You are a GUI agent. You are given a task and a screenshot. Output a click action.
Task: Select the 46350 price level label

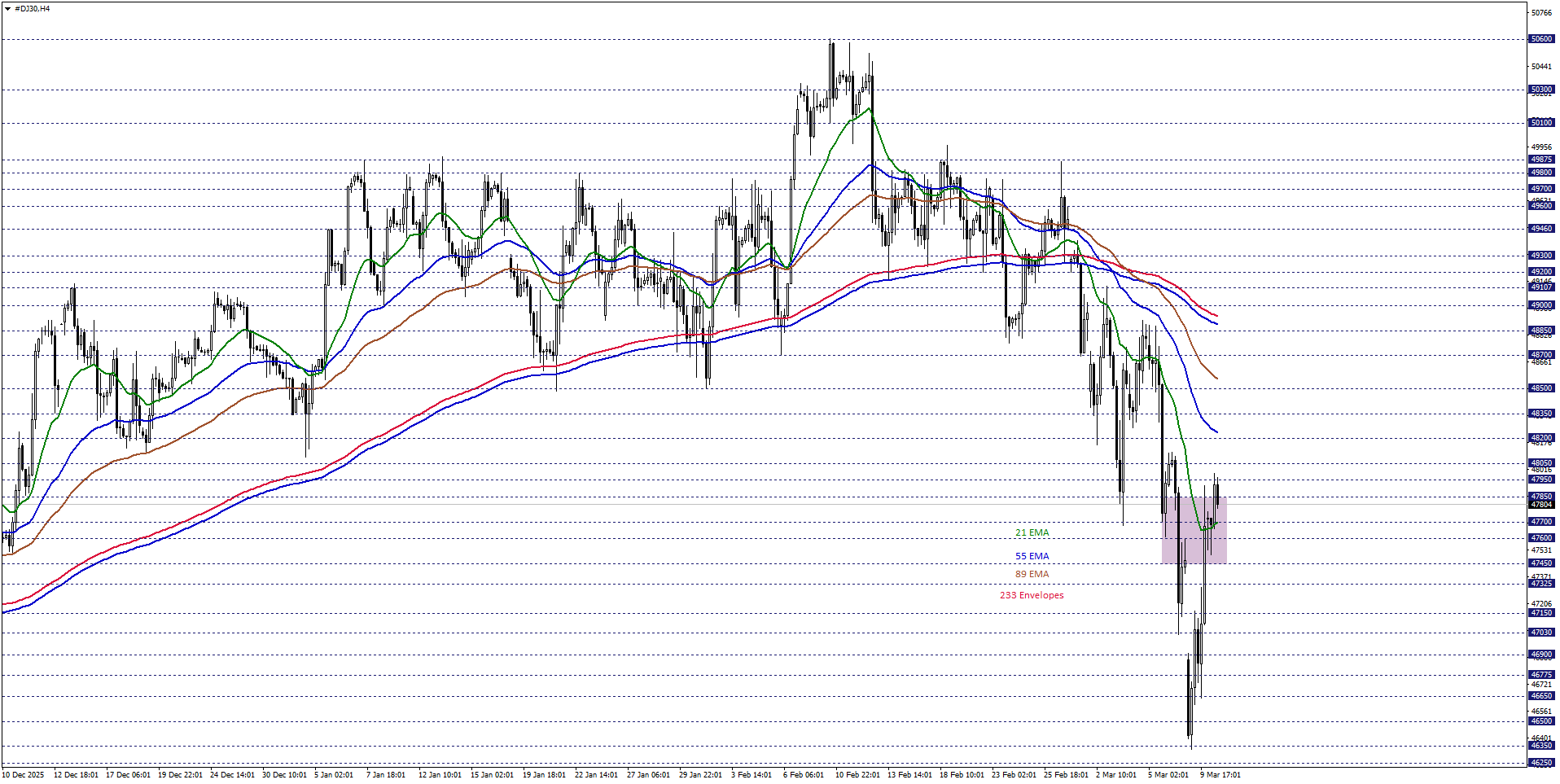[1541, 746]
